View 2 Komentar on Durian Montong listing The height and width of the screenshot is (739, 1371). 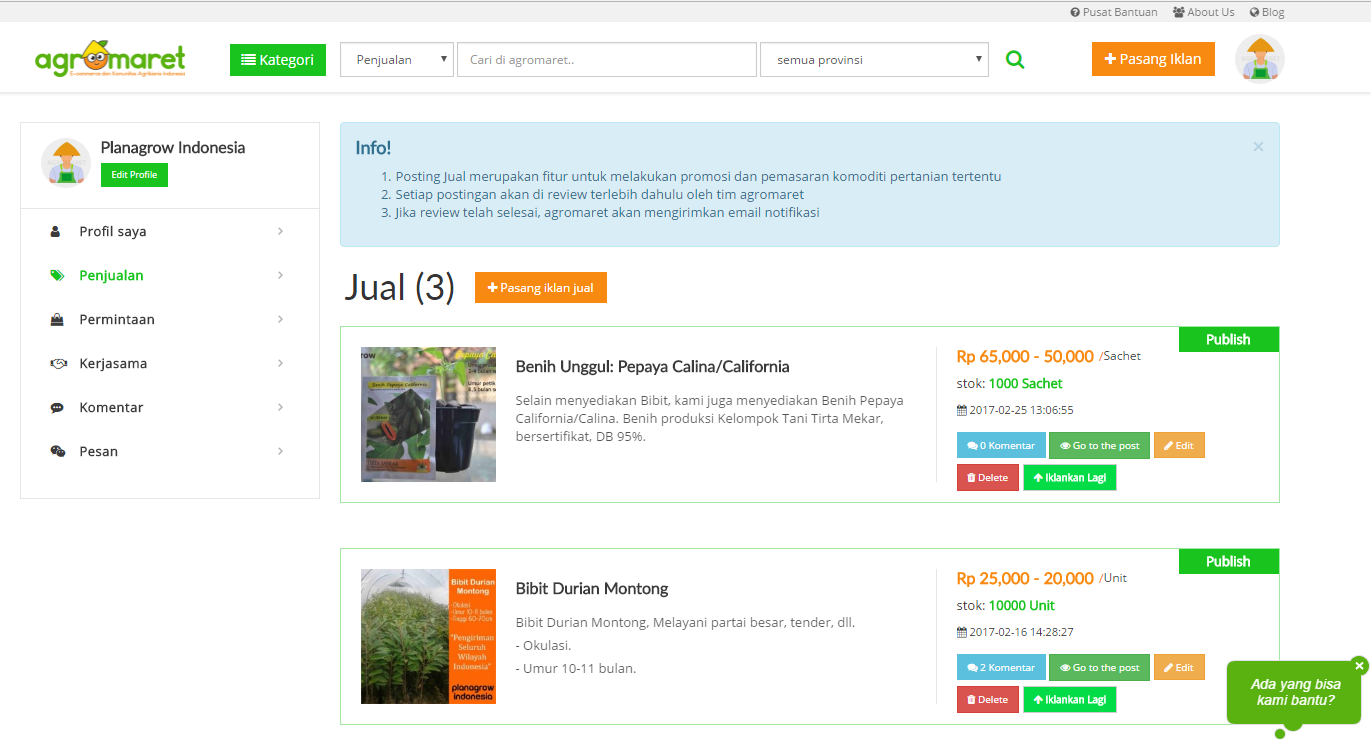[1001, 668]
